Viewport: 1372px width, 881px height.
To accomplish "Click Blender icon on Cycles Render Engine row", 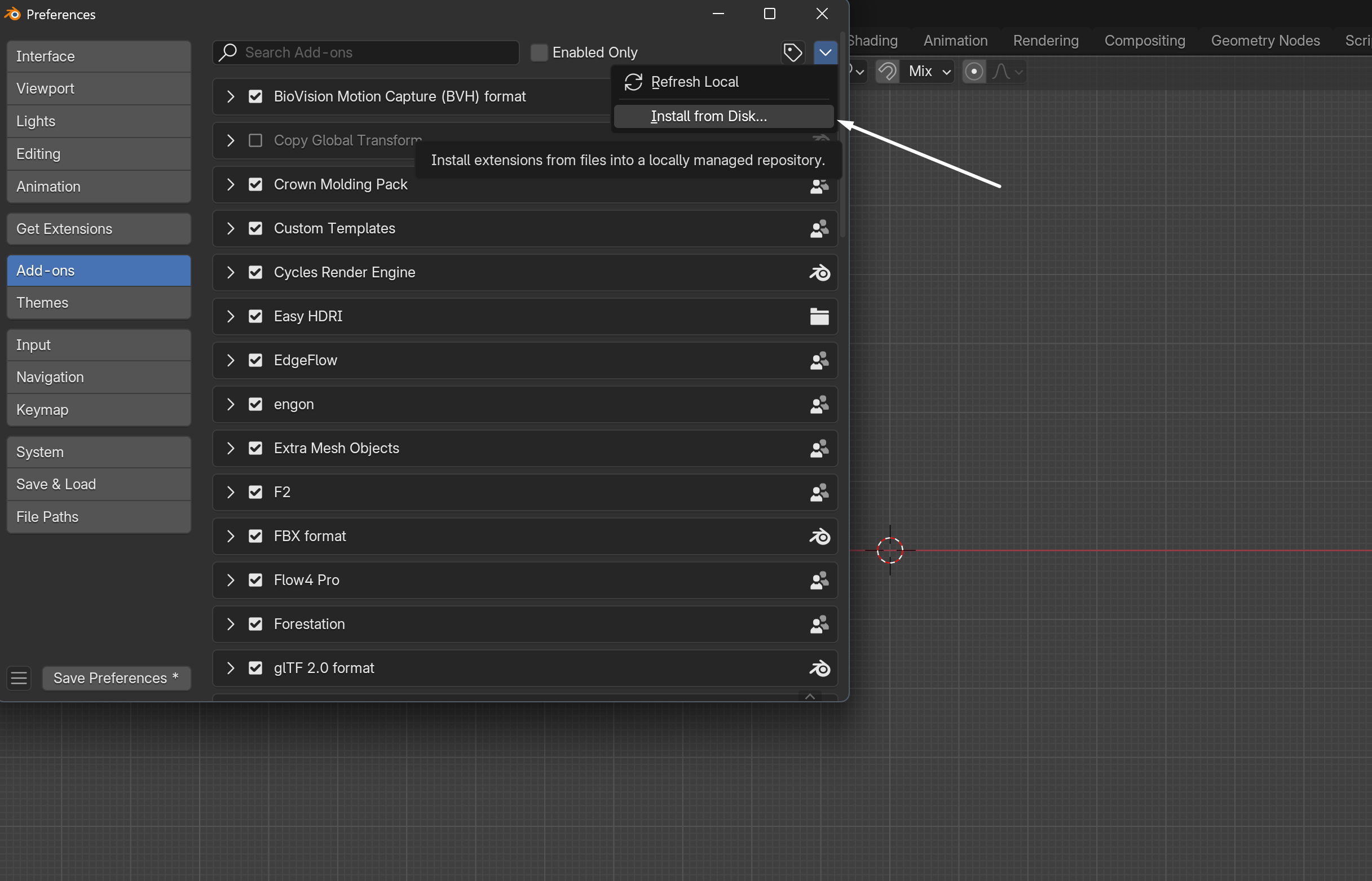I will click(819, 273).
